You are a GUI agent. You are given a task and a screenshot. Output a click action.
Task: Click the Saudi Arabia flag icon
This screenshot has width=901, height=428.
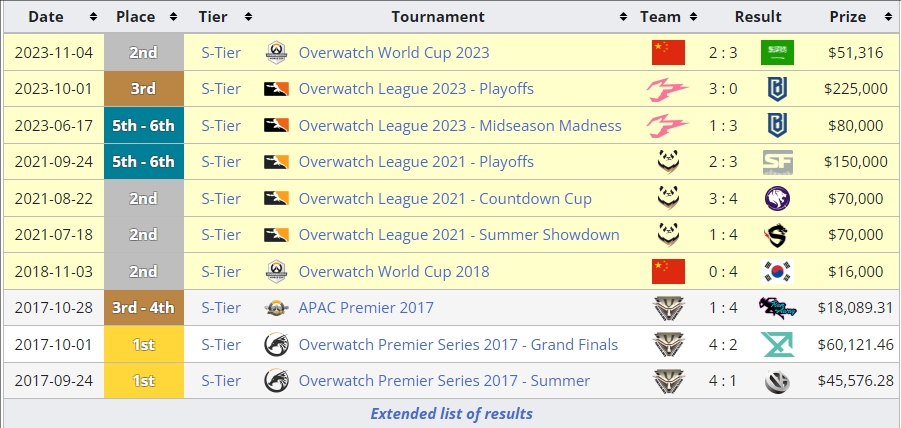tap(777, 53)
